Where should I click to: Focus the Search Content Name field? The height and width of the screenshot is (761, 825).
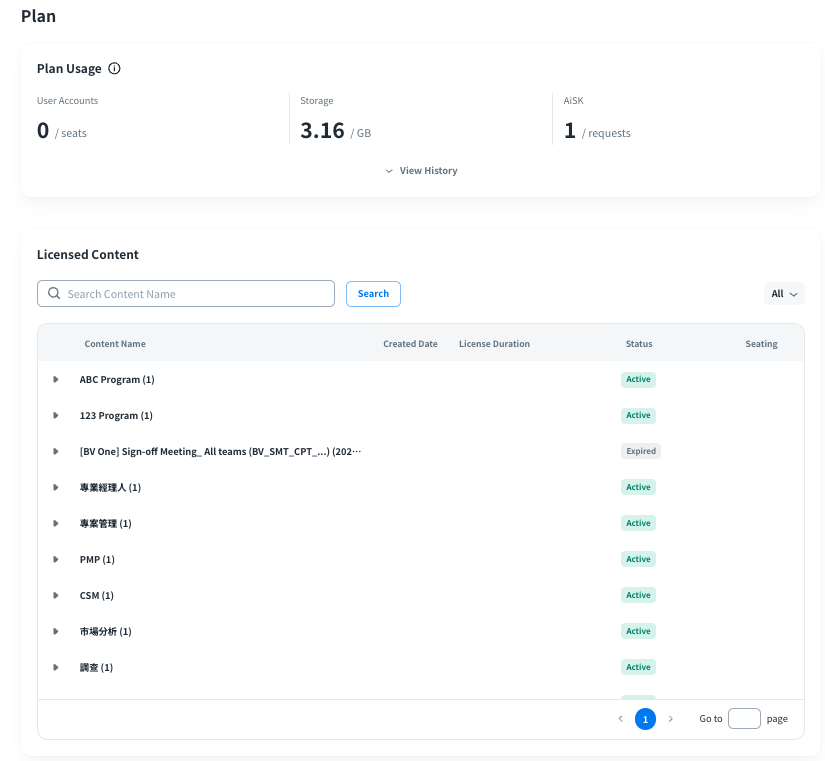click(195, 294)
